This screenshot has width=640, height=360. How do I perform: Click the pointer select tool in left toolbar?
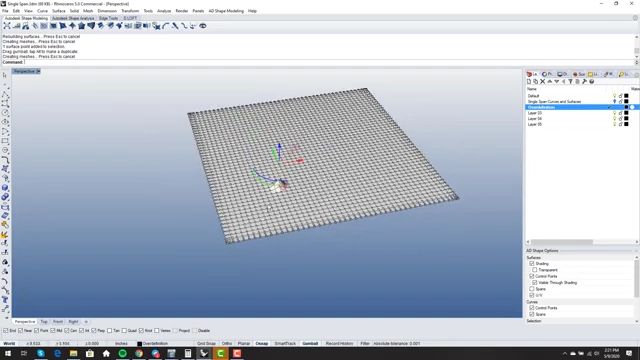tap(5, 75)
